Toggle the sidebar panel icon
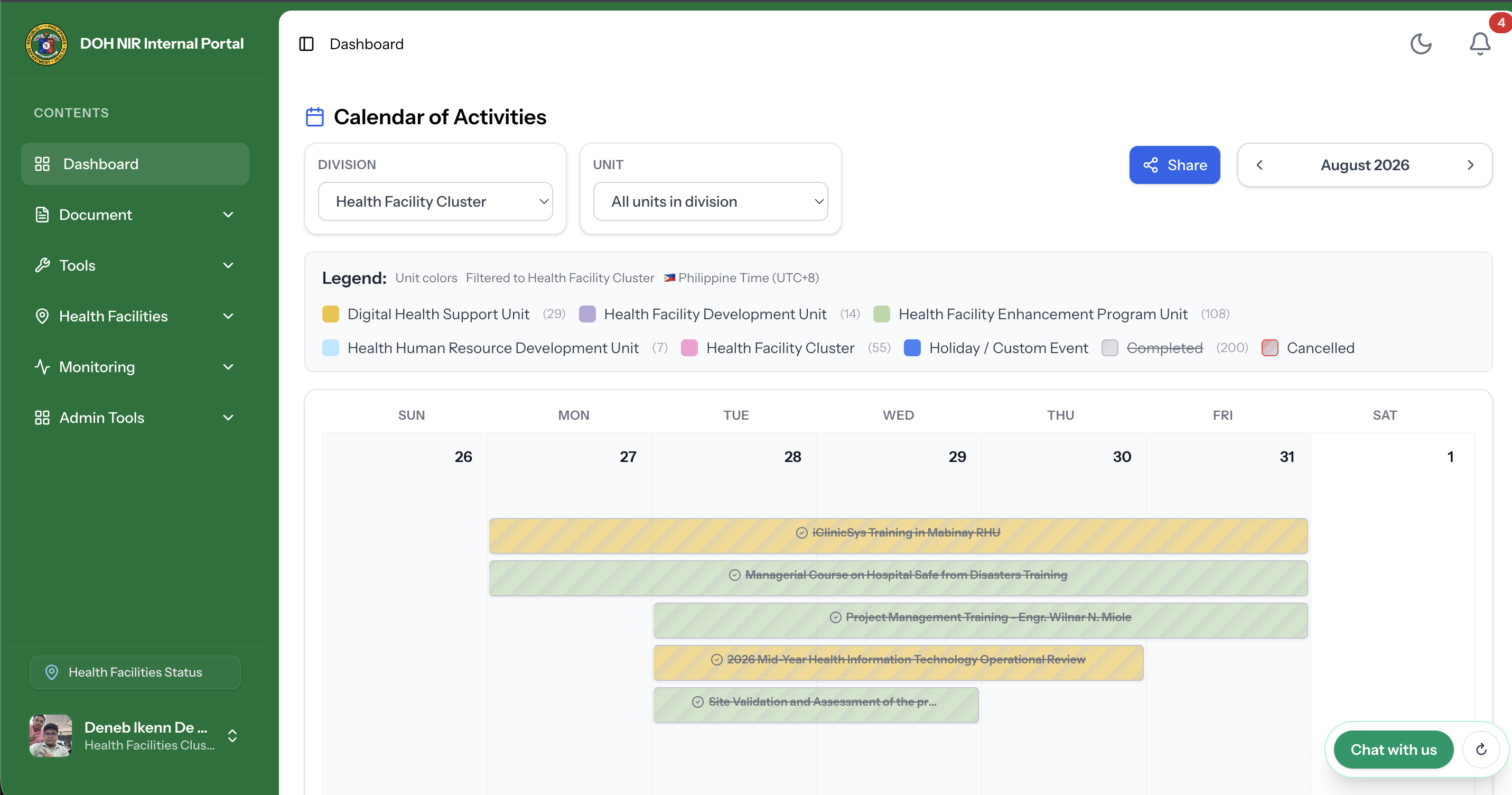Image resolution: width=1512 pixels, height=795 pixels. [306, 44]
